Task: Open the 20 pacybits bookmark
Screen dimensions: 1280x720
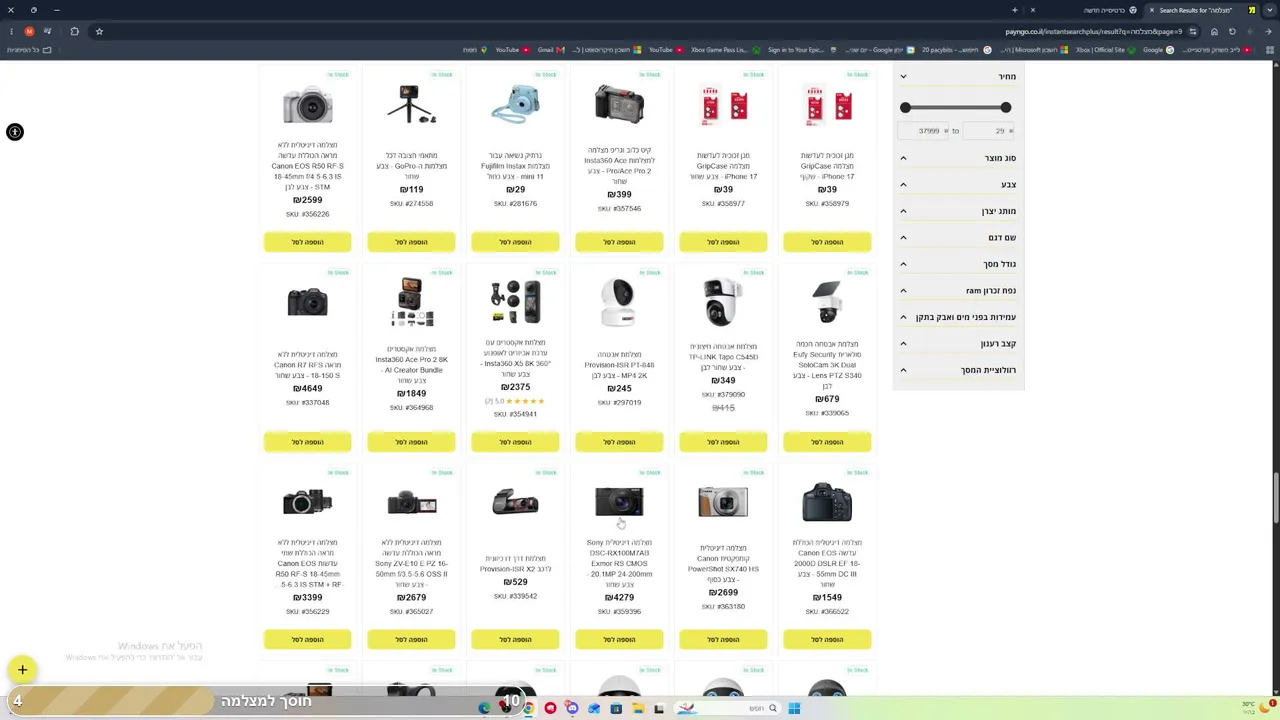Action: [955, 50]
